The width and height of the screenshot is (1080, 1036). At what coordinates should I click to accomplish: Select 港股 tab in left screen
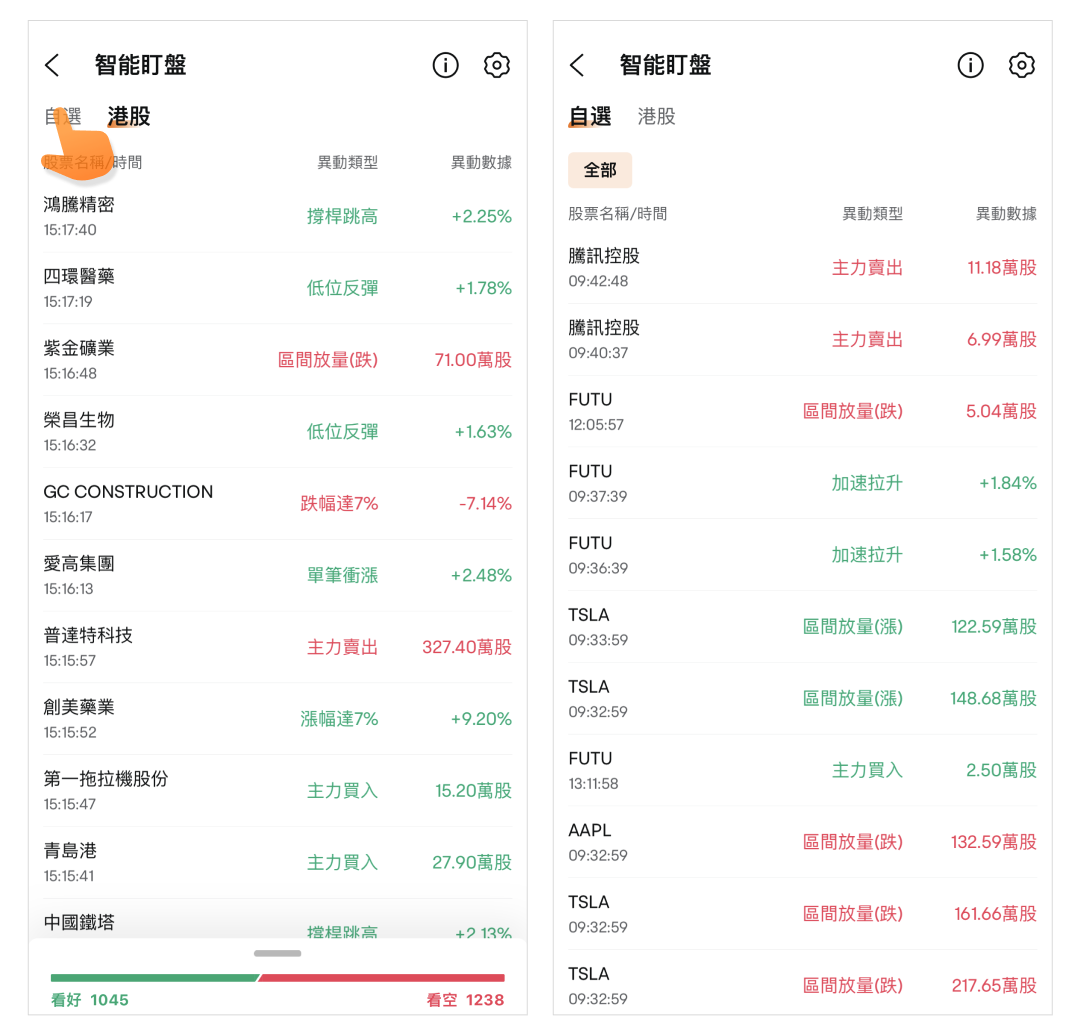(x=129, y=116)
